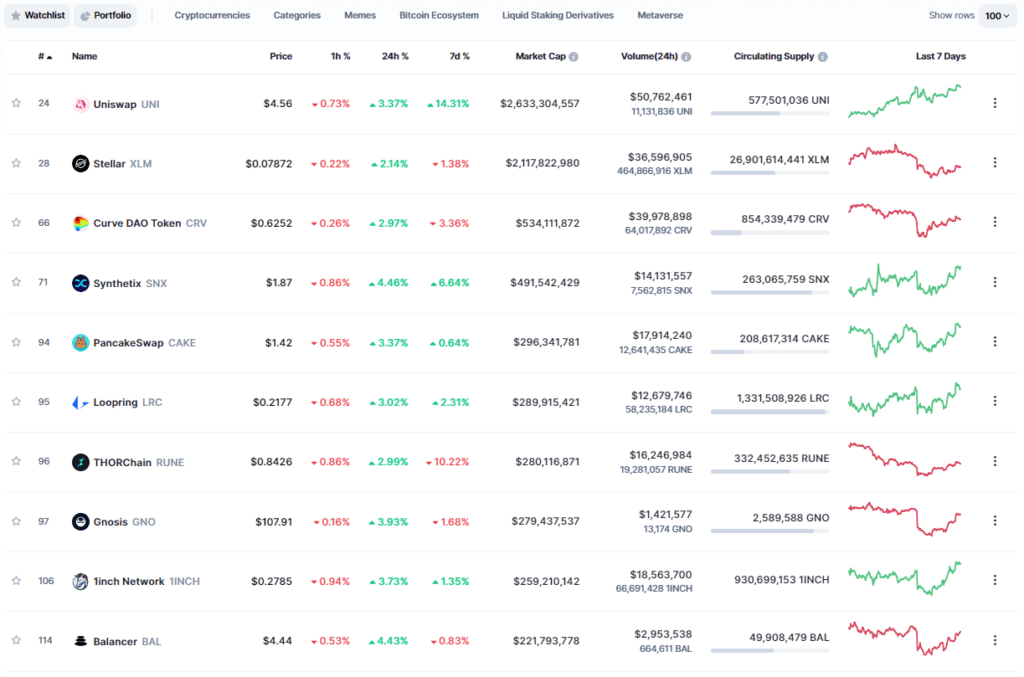1024x677 pixels.
Task: Click the Uniswap last 7 days sparkline
Action: [904, 101]
